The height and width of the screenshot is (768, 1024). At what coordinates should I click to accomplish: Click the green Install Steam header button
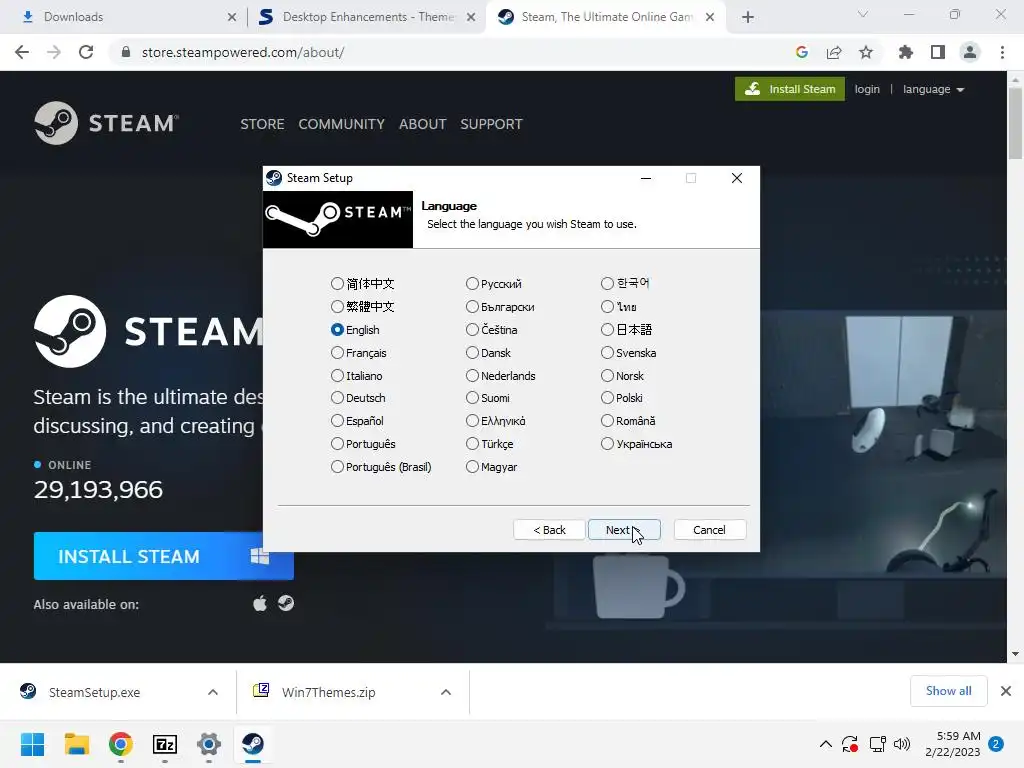pos(790,89)
